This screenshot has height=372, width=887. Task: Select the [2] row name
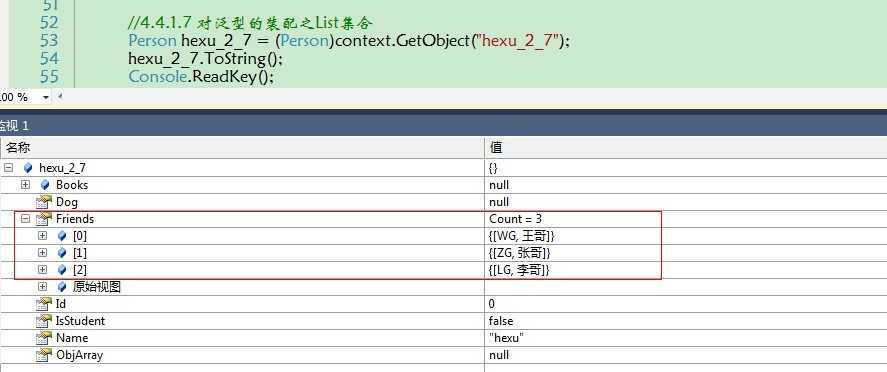point(80,270)
